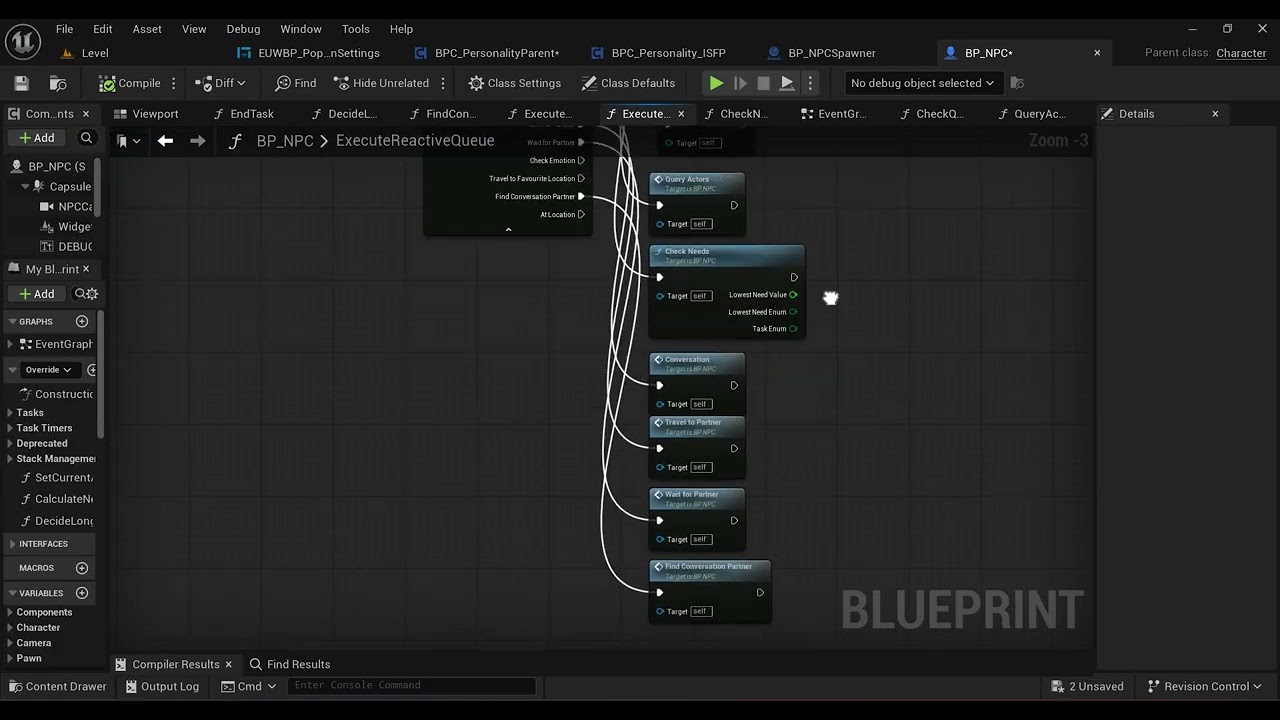Close the BP_NPC asset tab
Image resolution: width=1280 pixels, height=720 pixels.
coord(1097,53)
